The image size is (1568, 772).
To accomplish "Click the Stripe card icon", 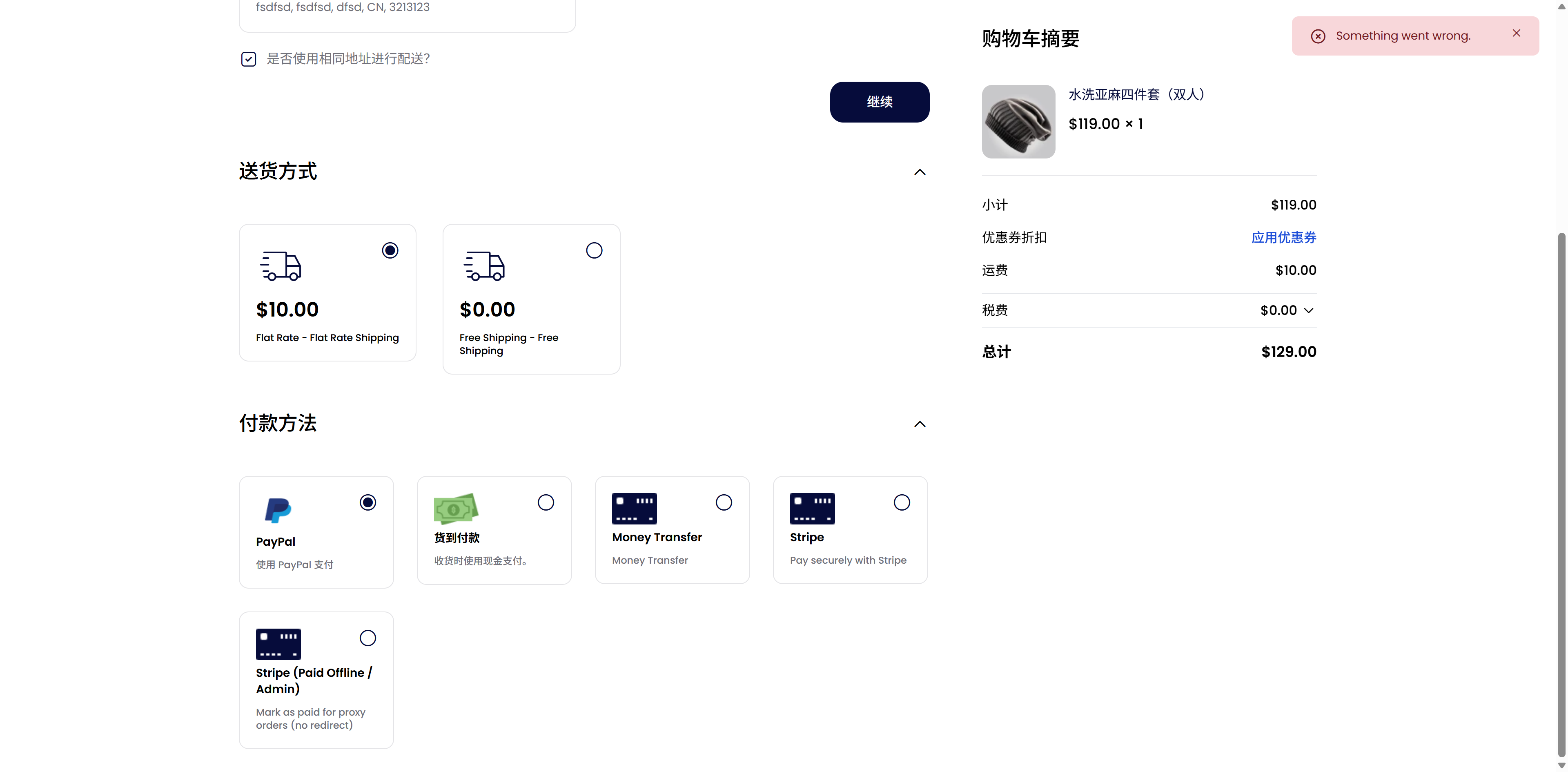I will tap(812, 509).
